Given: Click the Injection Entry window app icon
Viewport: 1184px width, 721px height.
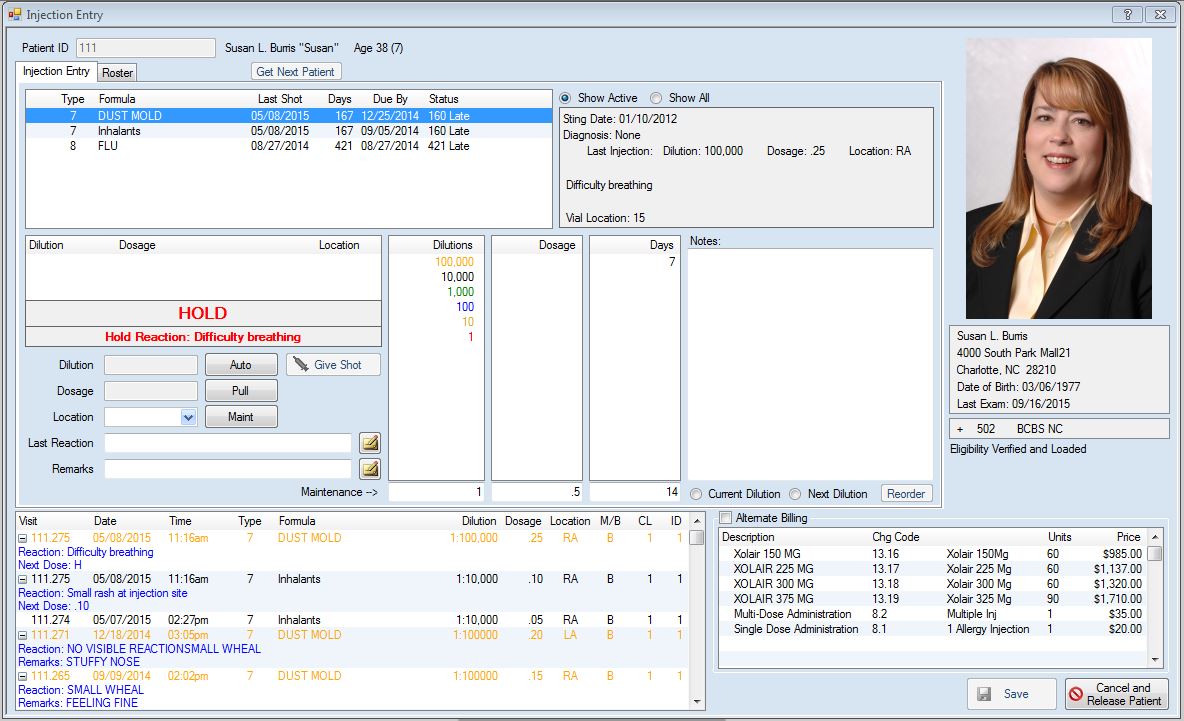Looking at the screenshot, I should click(x=14, y=14).
